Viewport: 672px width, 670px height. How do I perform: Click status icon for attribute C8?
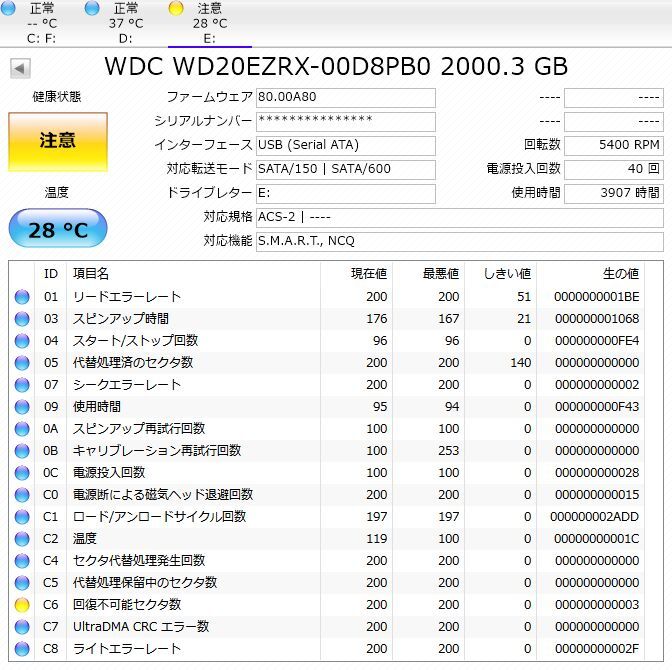[x=22, y=649]
